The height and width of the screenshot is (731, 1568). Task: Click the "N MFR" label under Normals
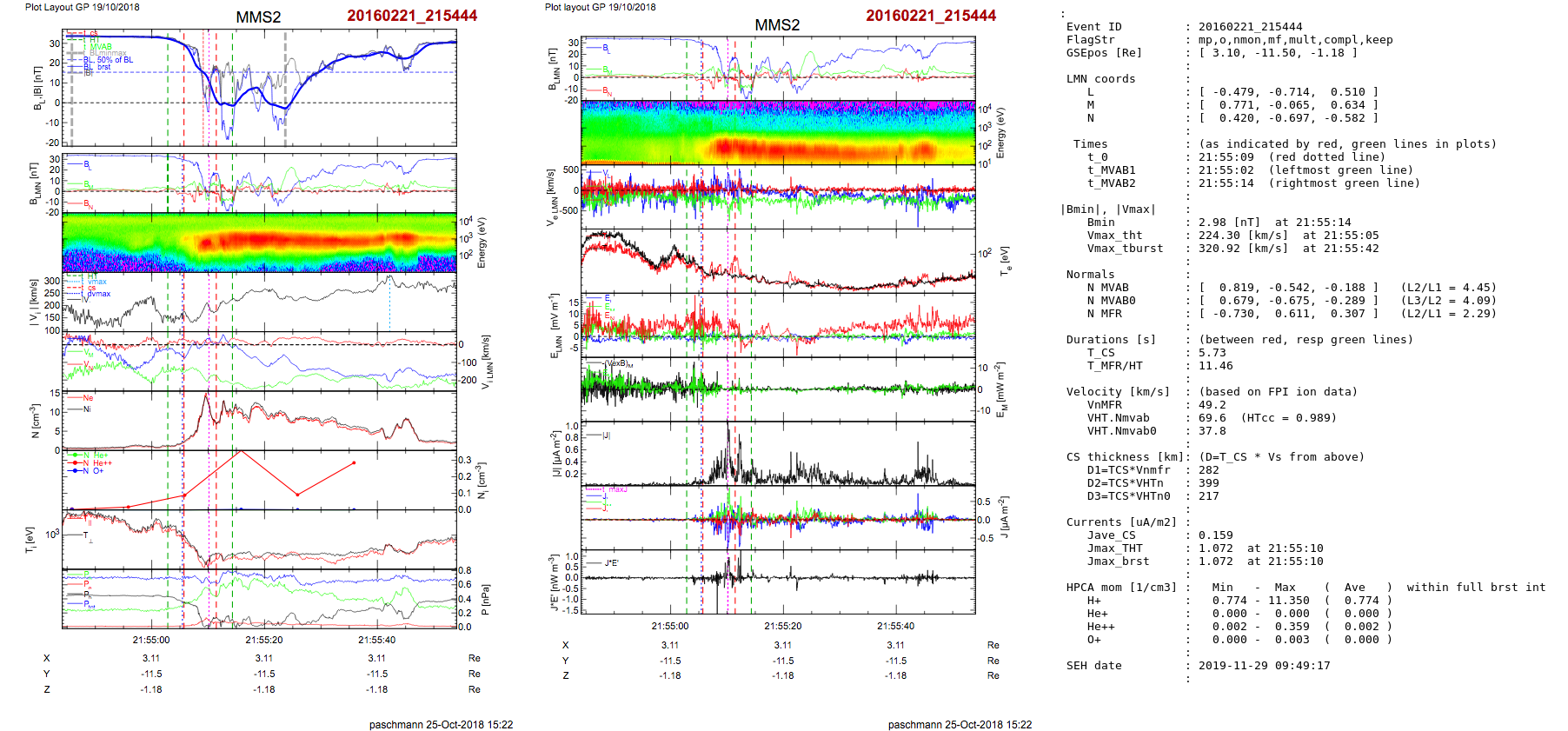pyautogui.click(x=1105, y=314)
